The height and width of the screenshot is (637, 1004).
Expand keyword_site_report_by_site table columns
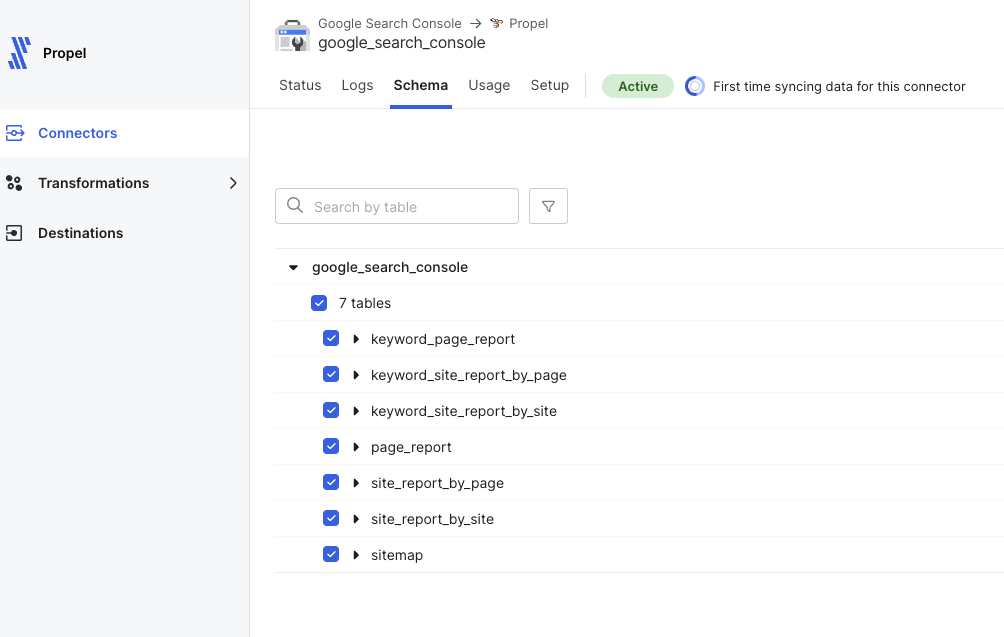coord(356,410)
